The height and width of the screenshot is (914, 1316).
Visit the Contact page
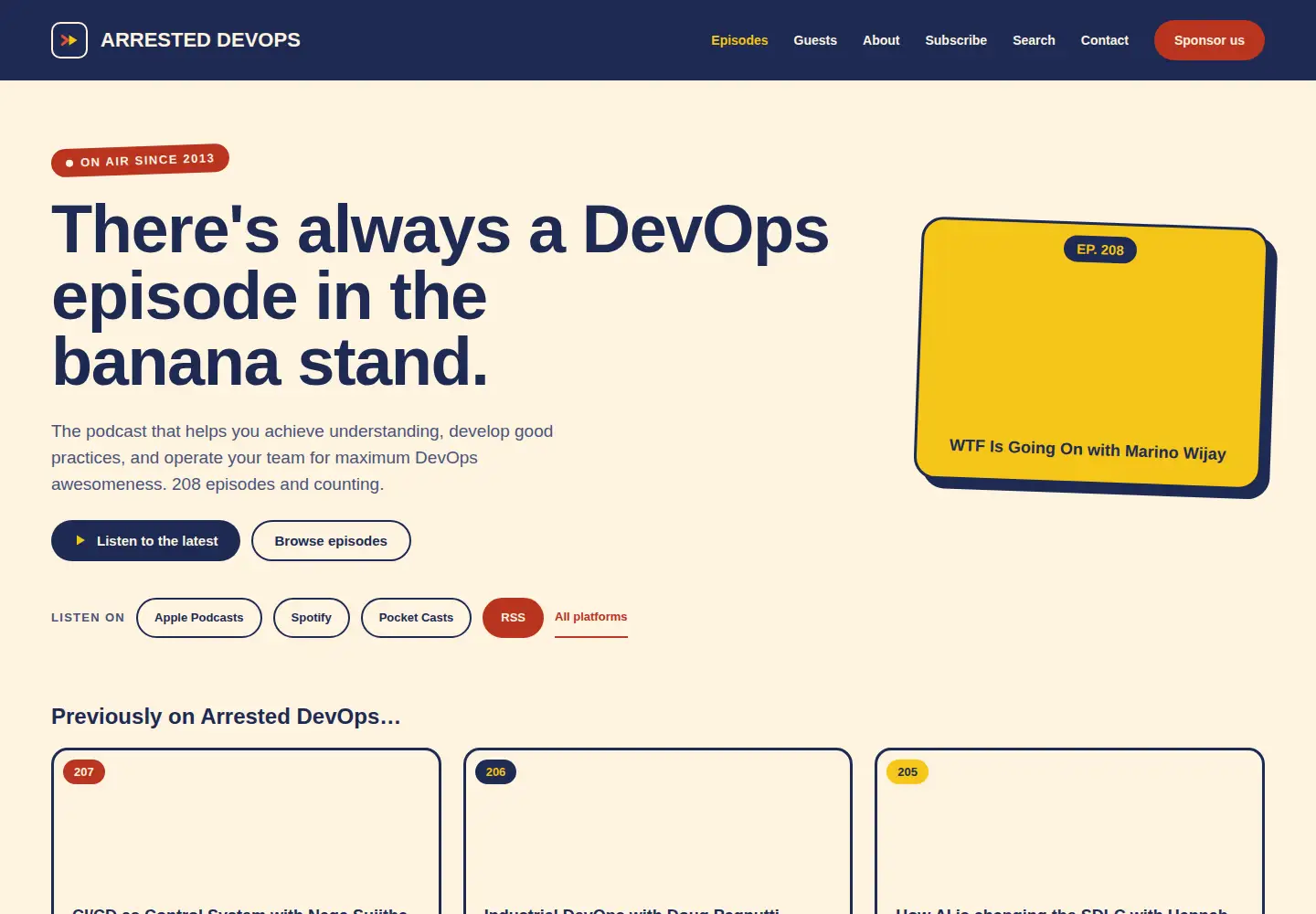(1104, 40)
